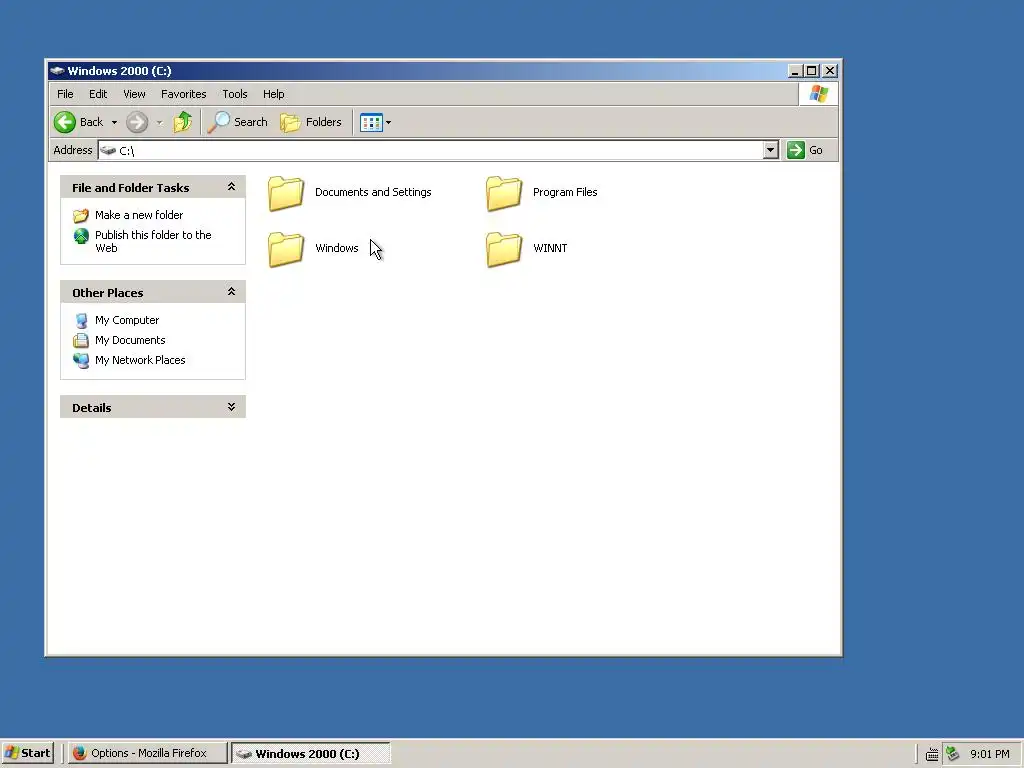Click the Program Files label
This screenshot has width=1024, height=768.
(565, 192)
